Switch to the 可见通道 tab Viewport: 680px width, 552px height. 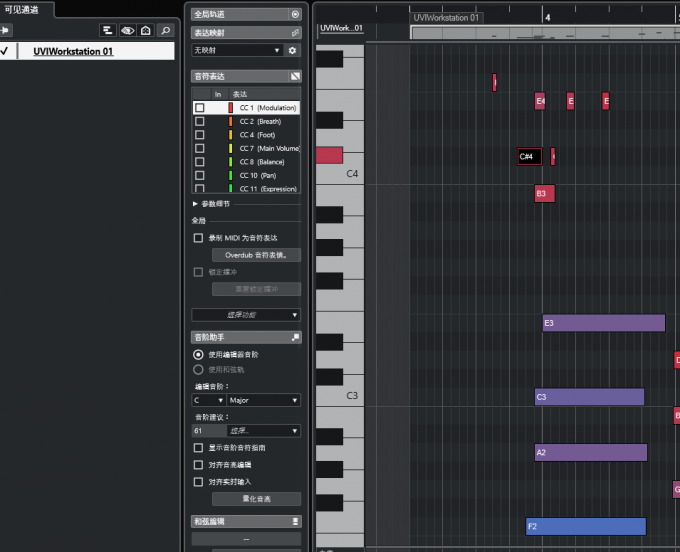22,10
